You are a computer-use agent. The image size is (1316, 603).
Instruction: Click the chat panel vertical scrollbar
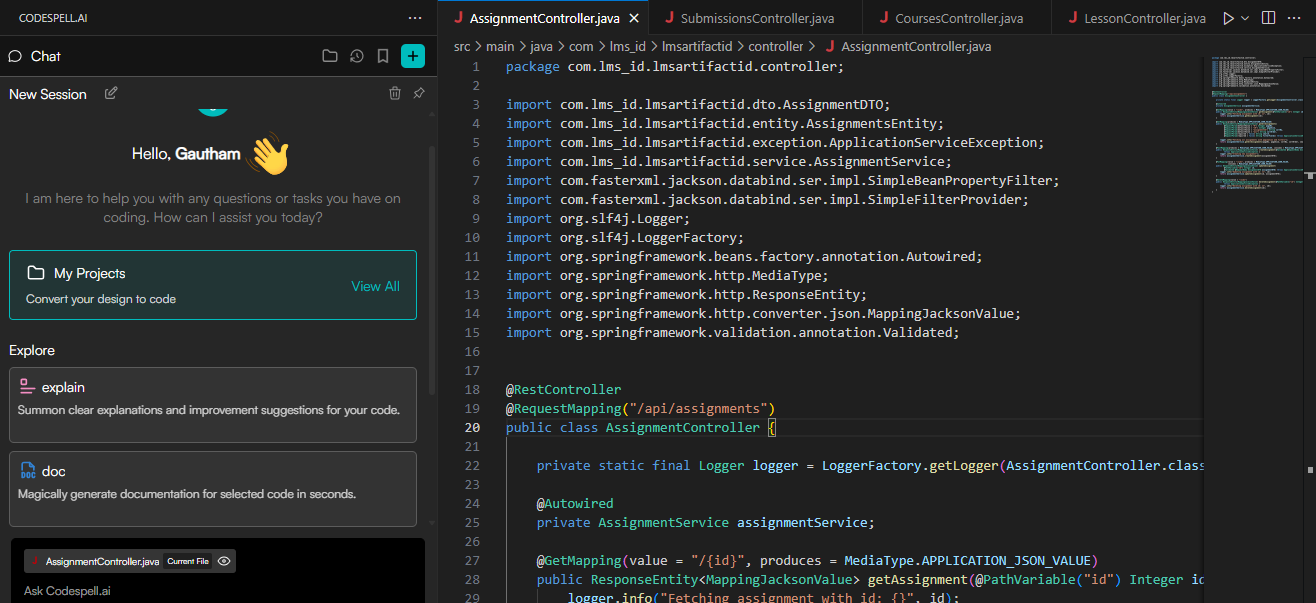432,270
